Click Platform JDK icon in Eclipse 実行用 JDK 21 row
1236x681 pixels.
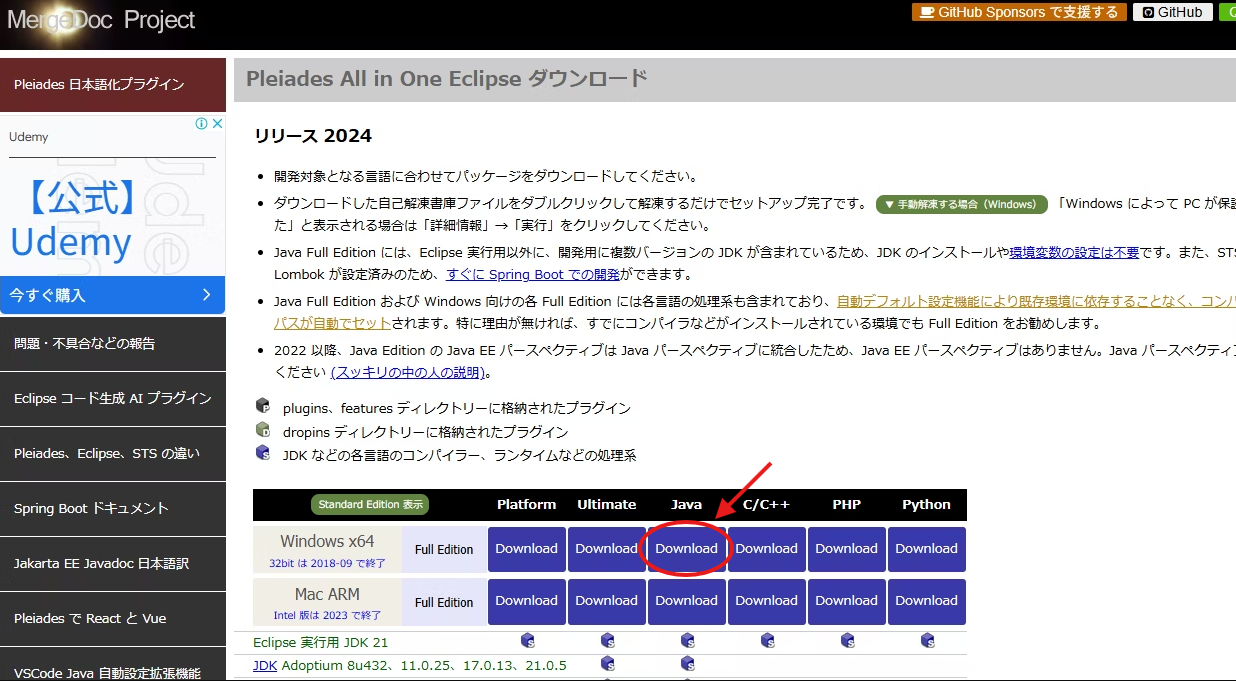pos(527,641)
